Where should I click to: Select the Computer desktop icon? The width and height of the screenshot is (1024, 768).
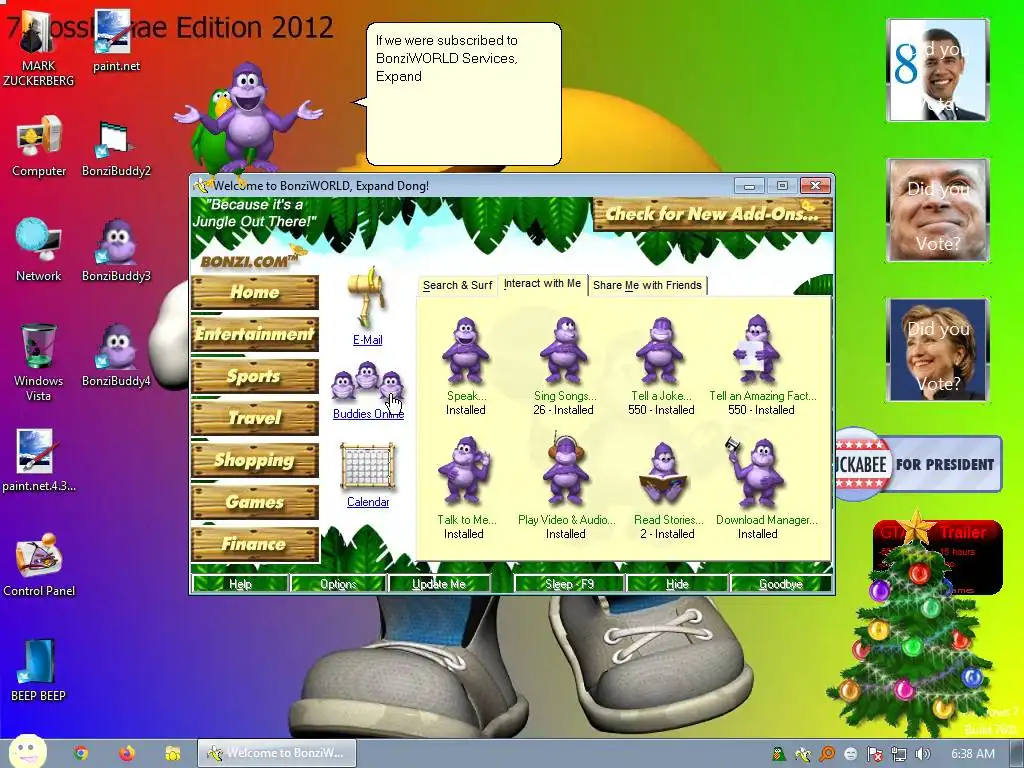[x=39, y=146]
